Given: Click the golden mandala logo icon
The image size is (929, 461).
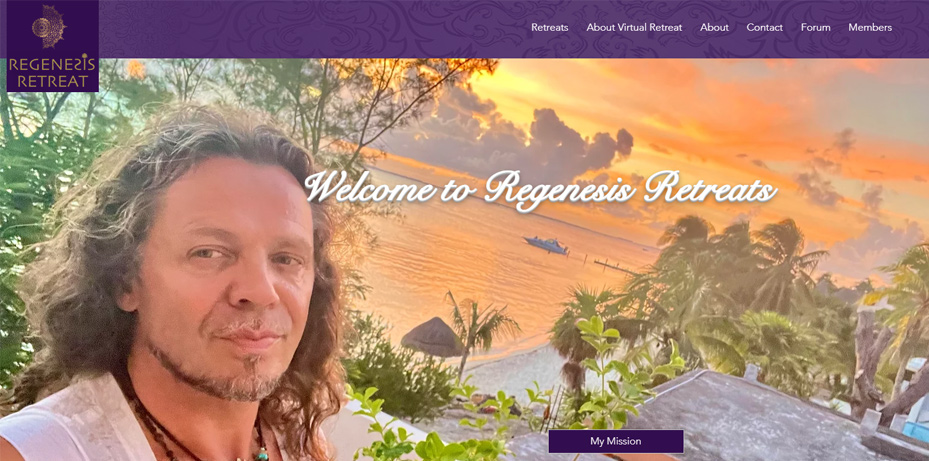Looking at the screenshot, I should [x=49, y=26].
